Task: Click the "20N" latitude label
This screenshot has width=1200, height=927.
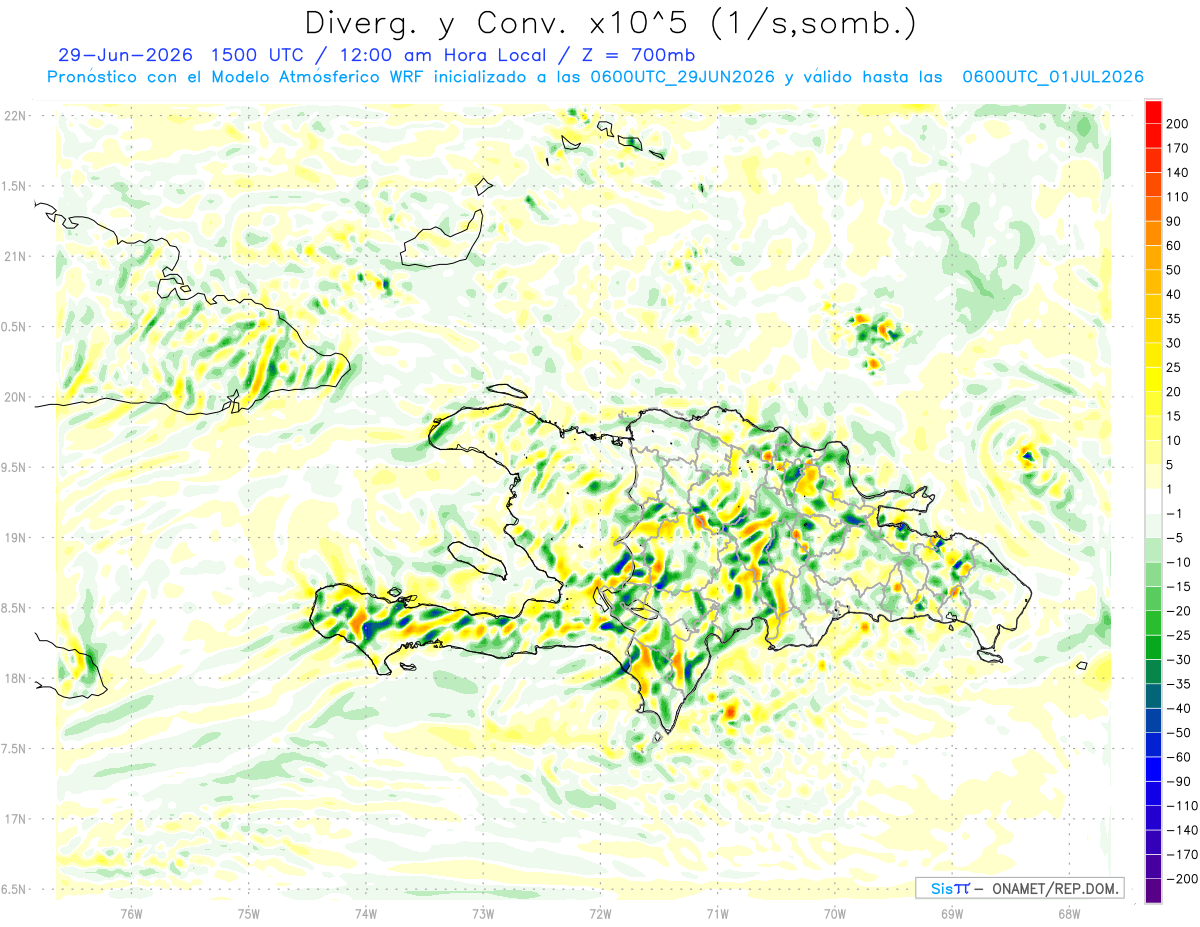Action: [x=16, y=397]
